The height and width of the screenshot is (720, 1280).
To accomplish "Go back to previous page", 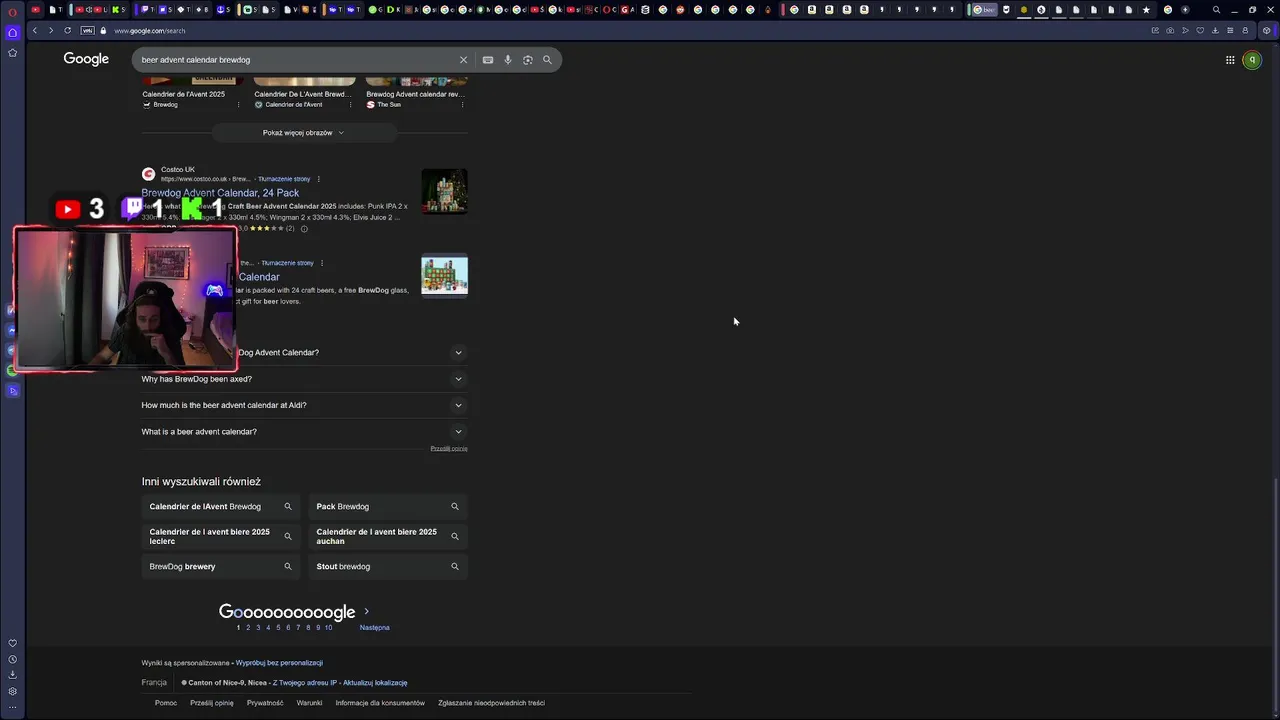I will [34, 31].
